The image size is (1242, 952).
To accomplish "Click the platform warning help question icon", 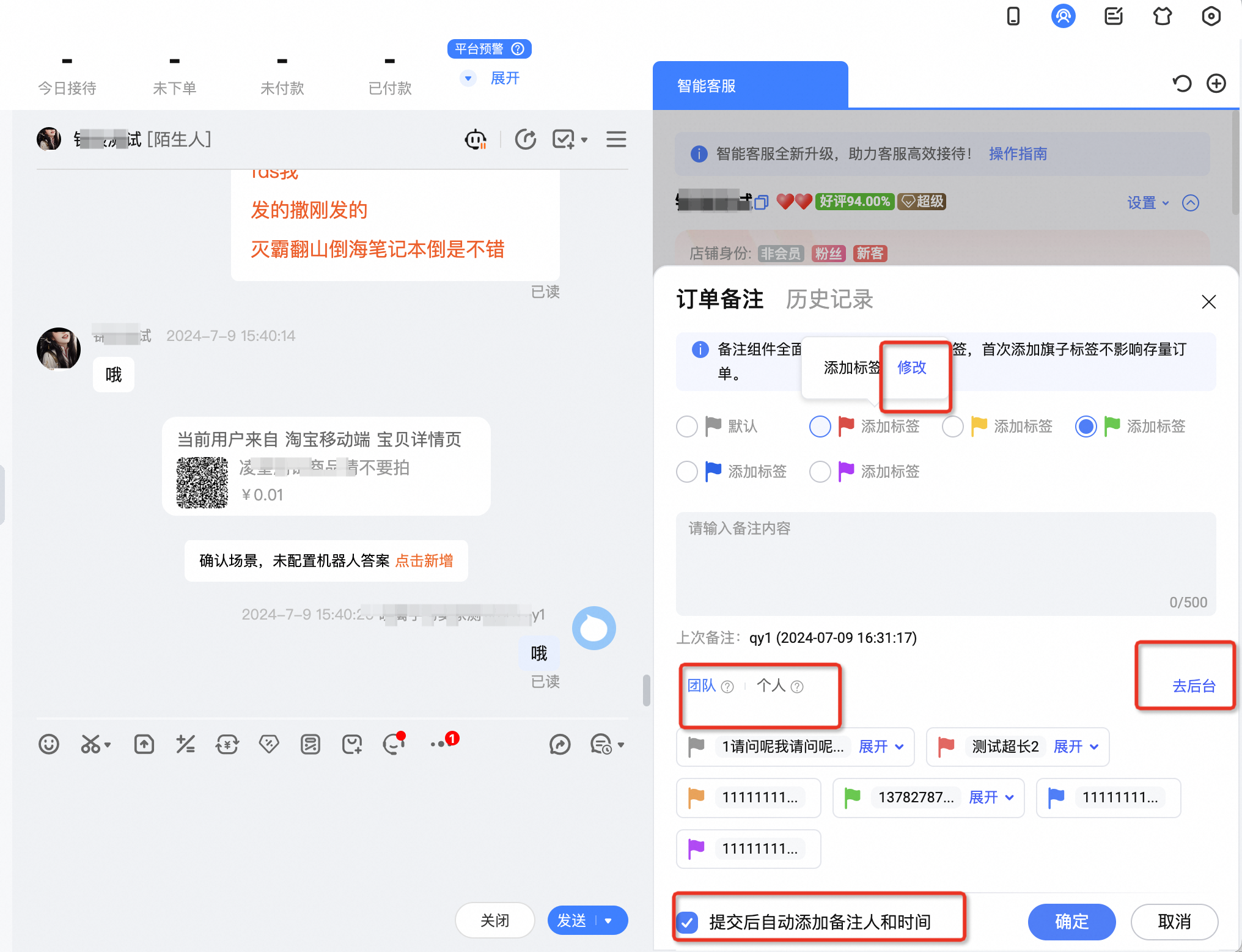I will 518,49.
